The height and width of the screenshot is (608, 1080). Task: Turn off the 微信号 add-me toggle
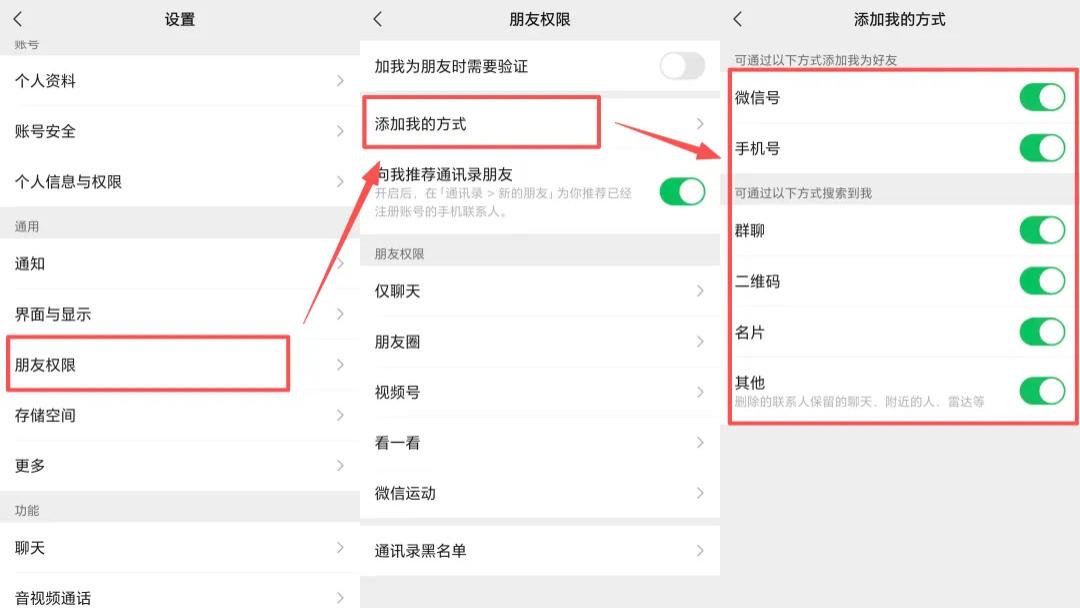[x=1043, y=98]
